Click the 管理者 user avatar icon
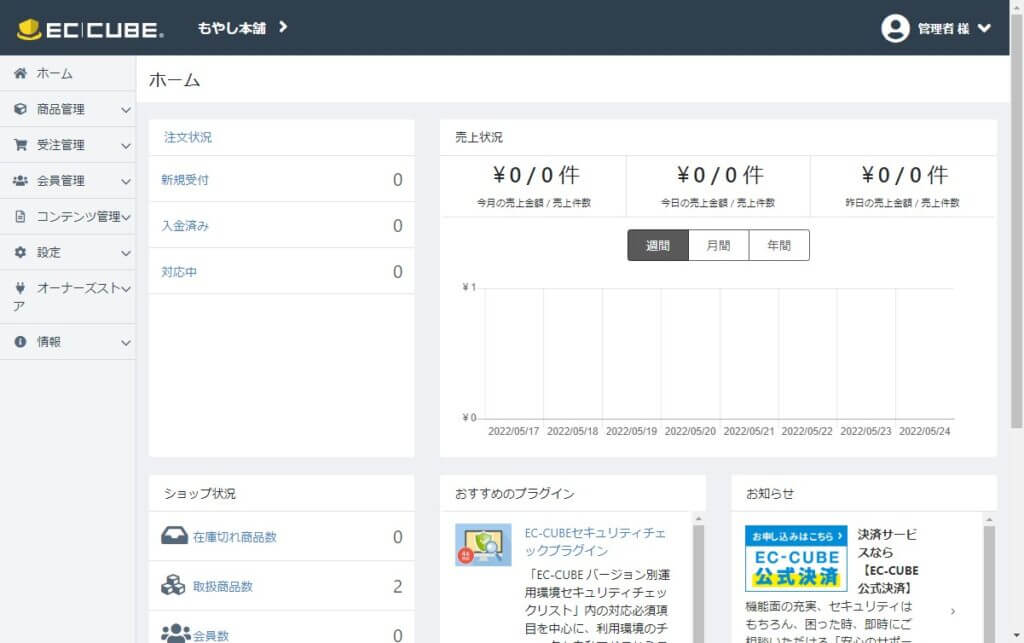The image size is (1024, 643). click(x=895, y=28)
